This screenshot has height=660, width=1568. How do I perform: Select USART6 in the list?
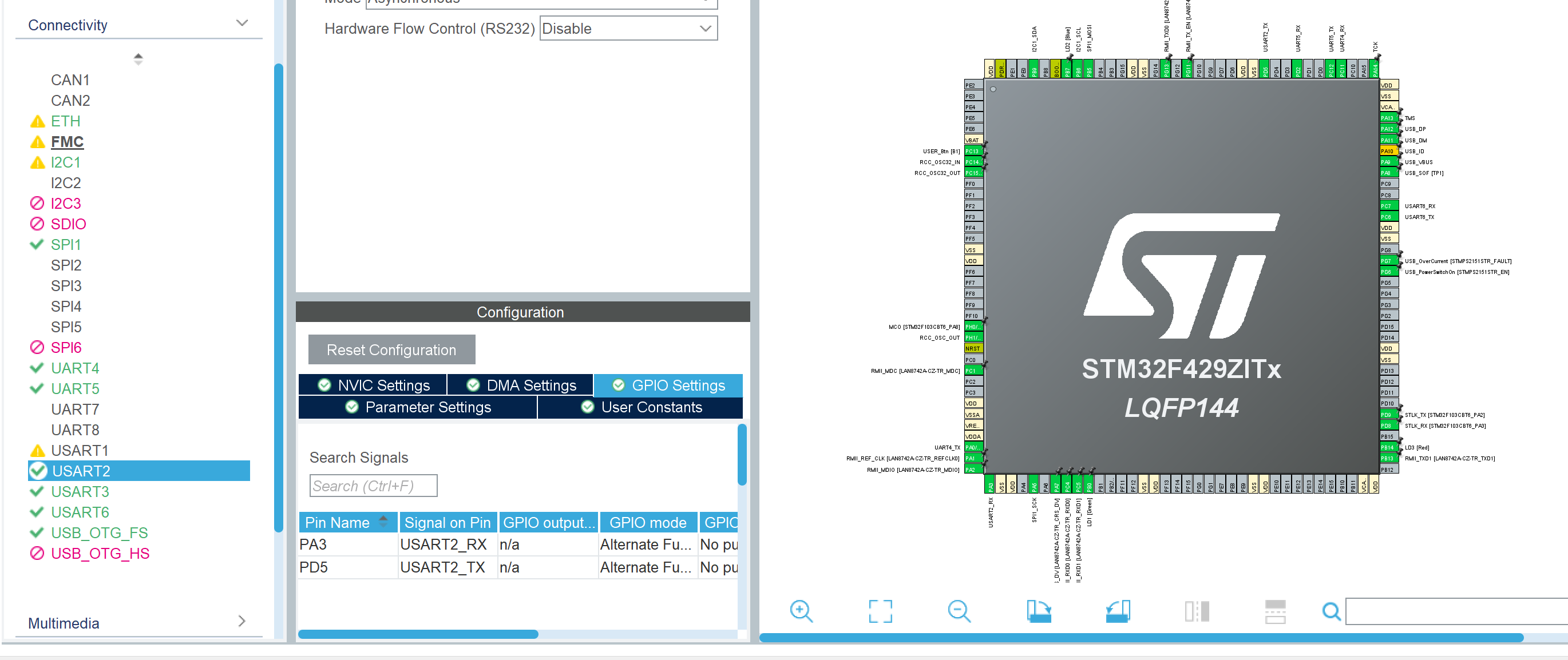click(80, 512)
